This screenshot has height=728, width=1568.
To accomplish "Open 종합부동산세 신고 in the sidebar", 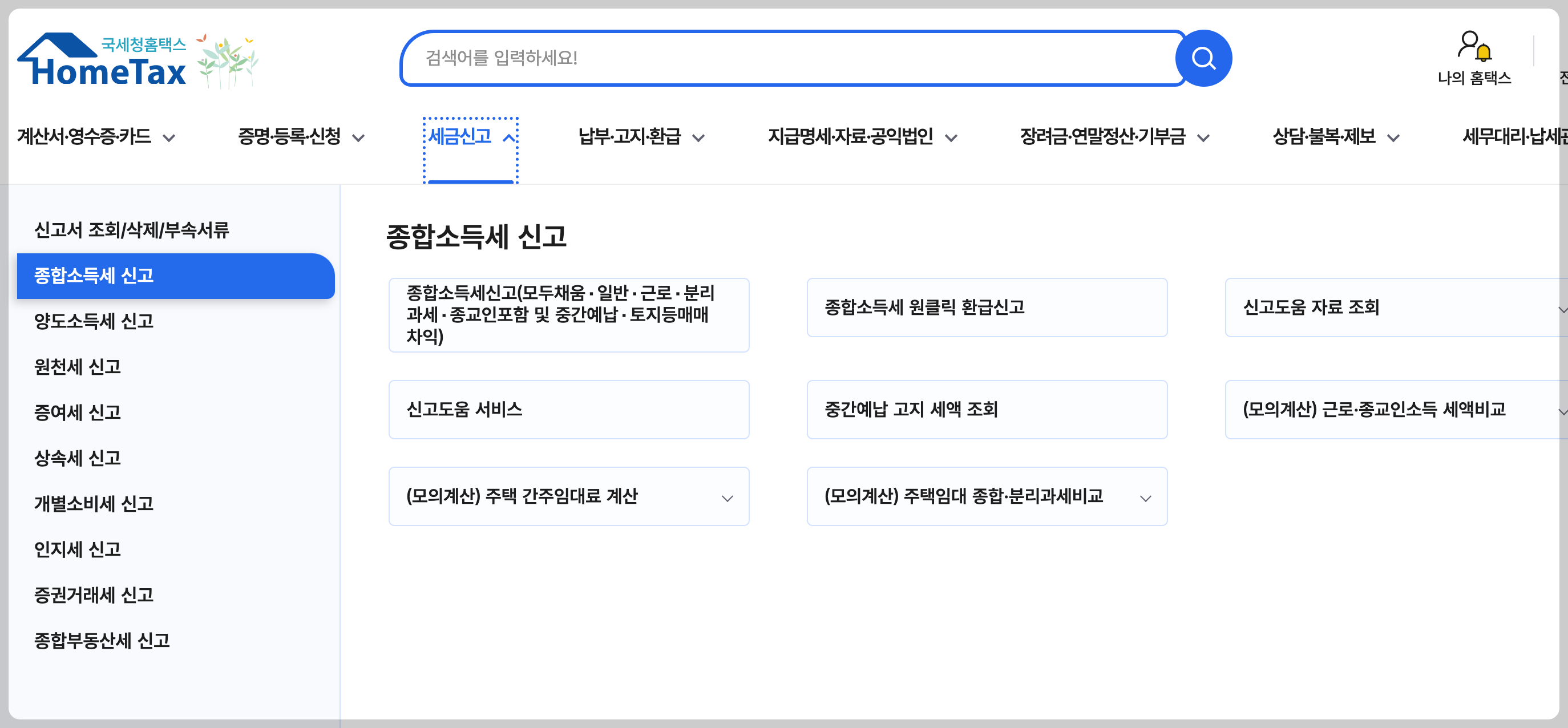I will [102, 640].
